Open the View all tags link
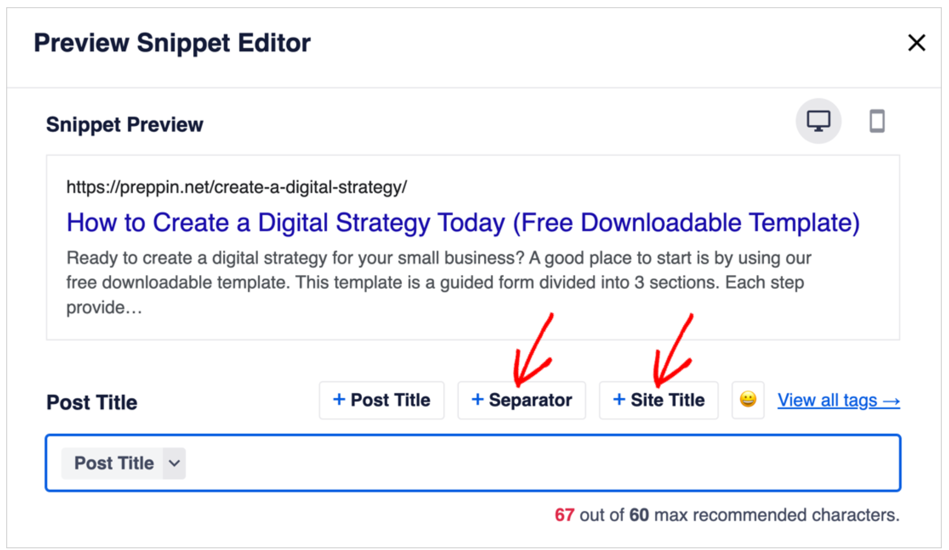The height and width of the screenshot is (550, 949). click(x=838, y=400)
